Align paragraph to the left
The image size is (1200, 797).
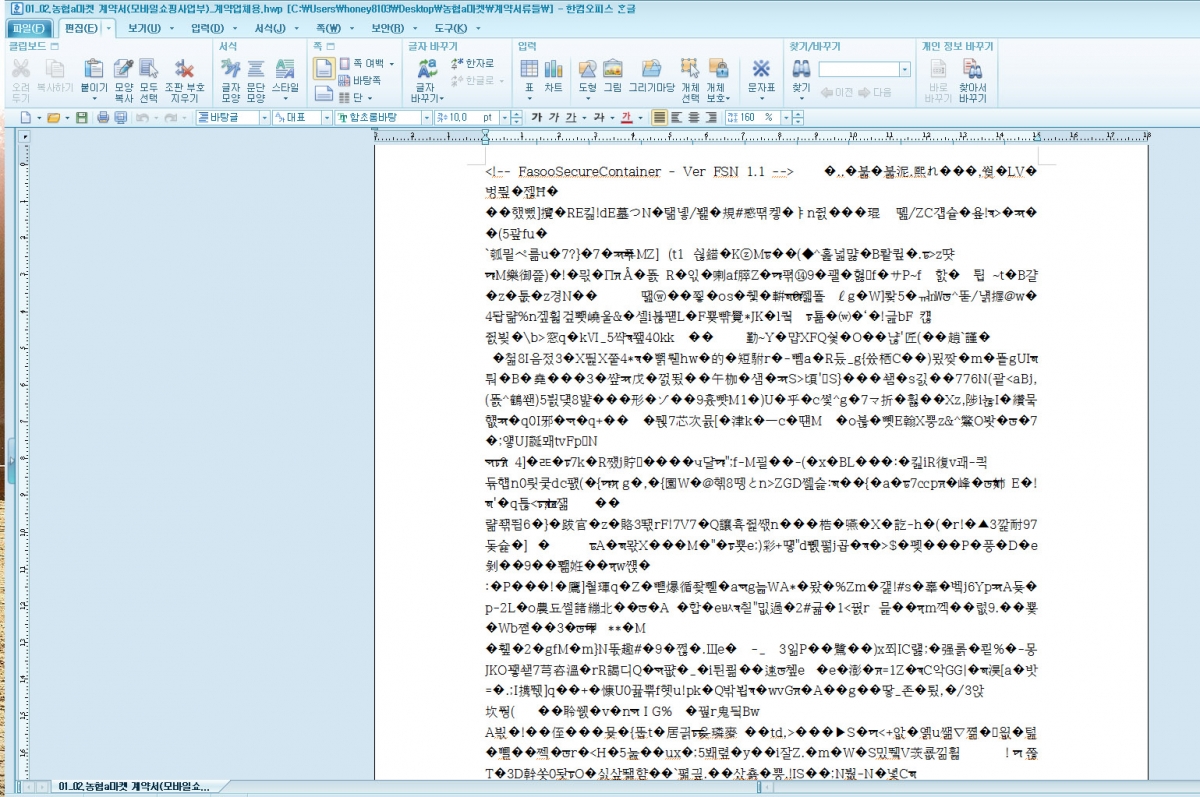[x=677, y=118]
